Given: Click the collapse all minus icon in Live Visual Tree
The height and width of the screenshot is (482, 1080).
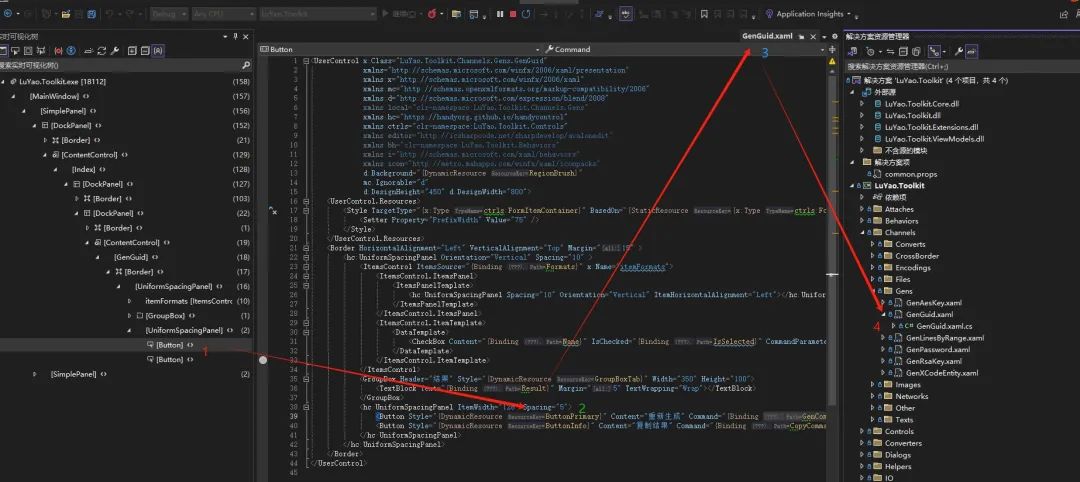Looking at the screenshot, I should (145, 50).
